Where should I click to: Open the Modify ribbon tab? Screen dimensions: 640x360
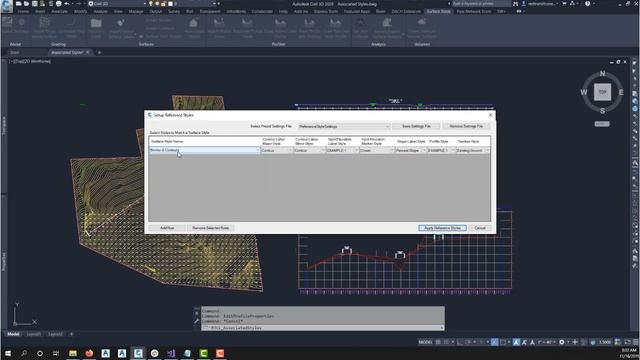[80, 11]
